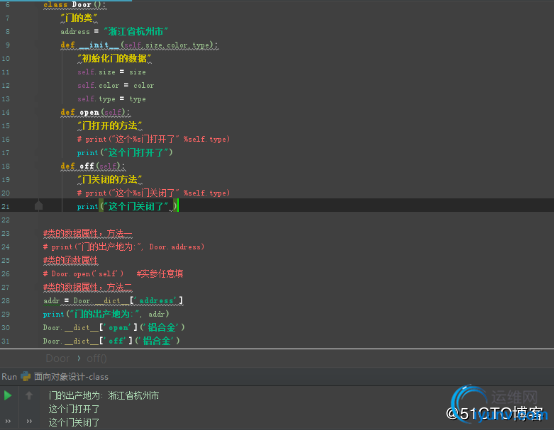
Task: Click the "门打开的方法" docstring
Action: (x=110, y=126)
